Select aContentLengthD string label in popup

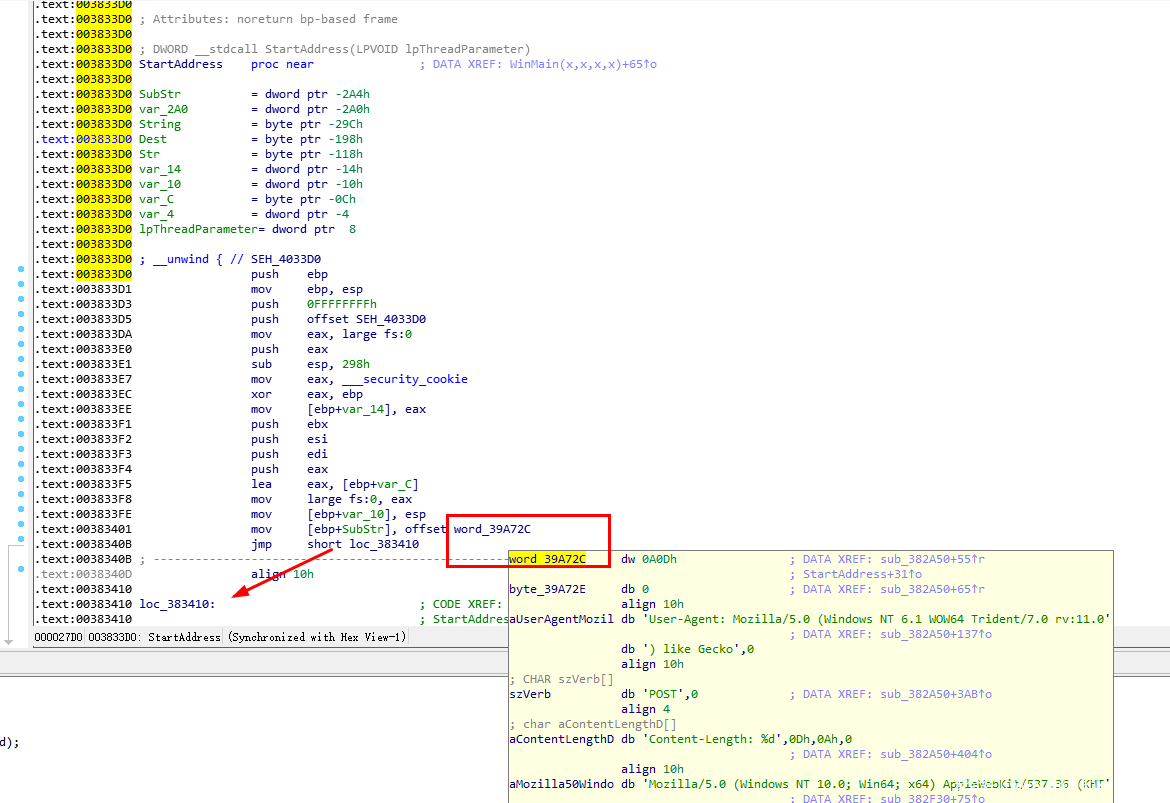[x=560, y=739]
